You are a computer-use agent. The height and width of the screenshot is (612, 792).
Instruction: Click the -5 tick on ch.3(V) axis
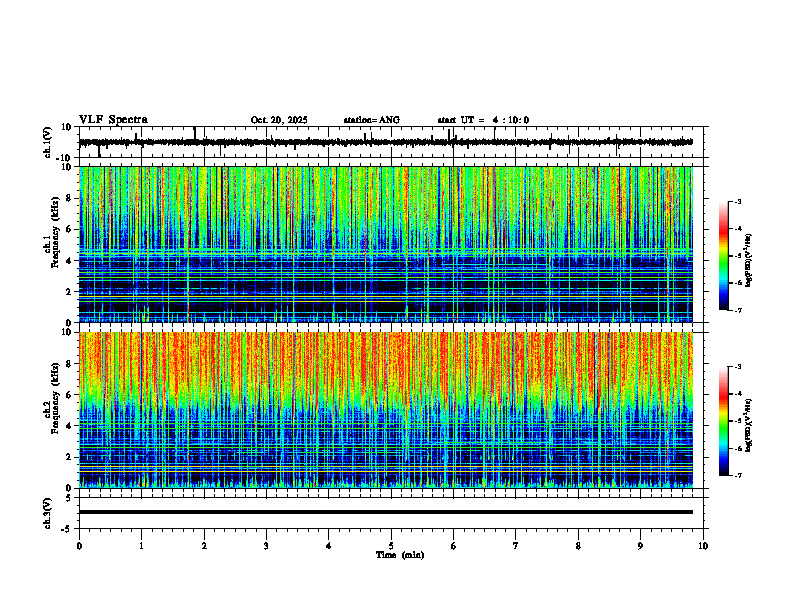pos(67,529)
